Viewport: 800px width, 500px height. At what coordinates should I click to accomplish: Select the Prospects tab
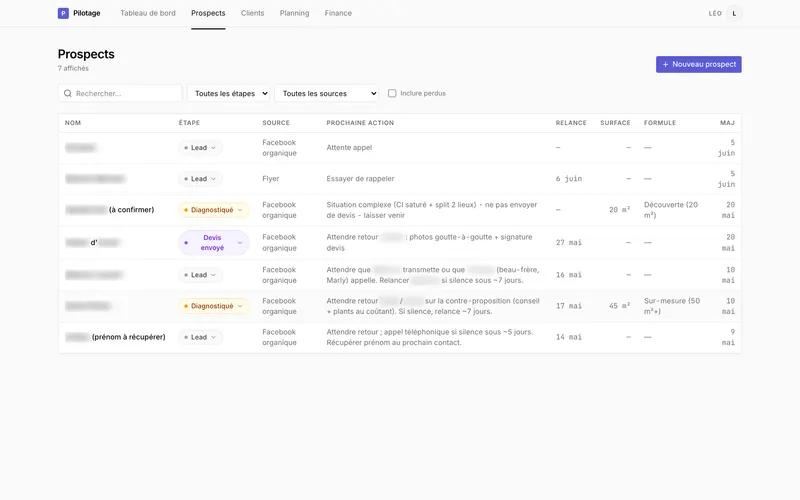208,13
